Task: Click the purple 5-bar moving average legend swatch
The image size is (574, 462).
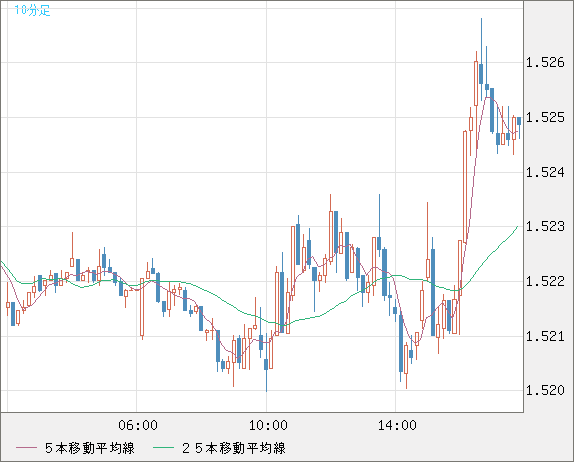Action: [26, 448]
